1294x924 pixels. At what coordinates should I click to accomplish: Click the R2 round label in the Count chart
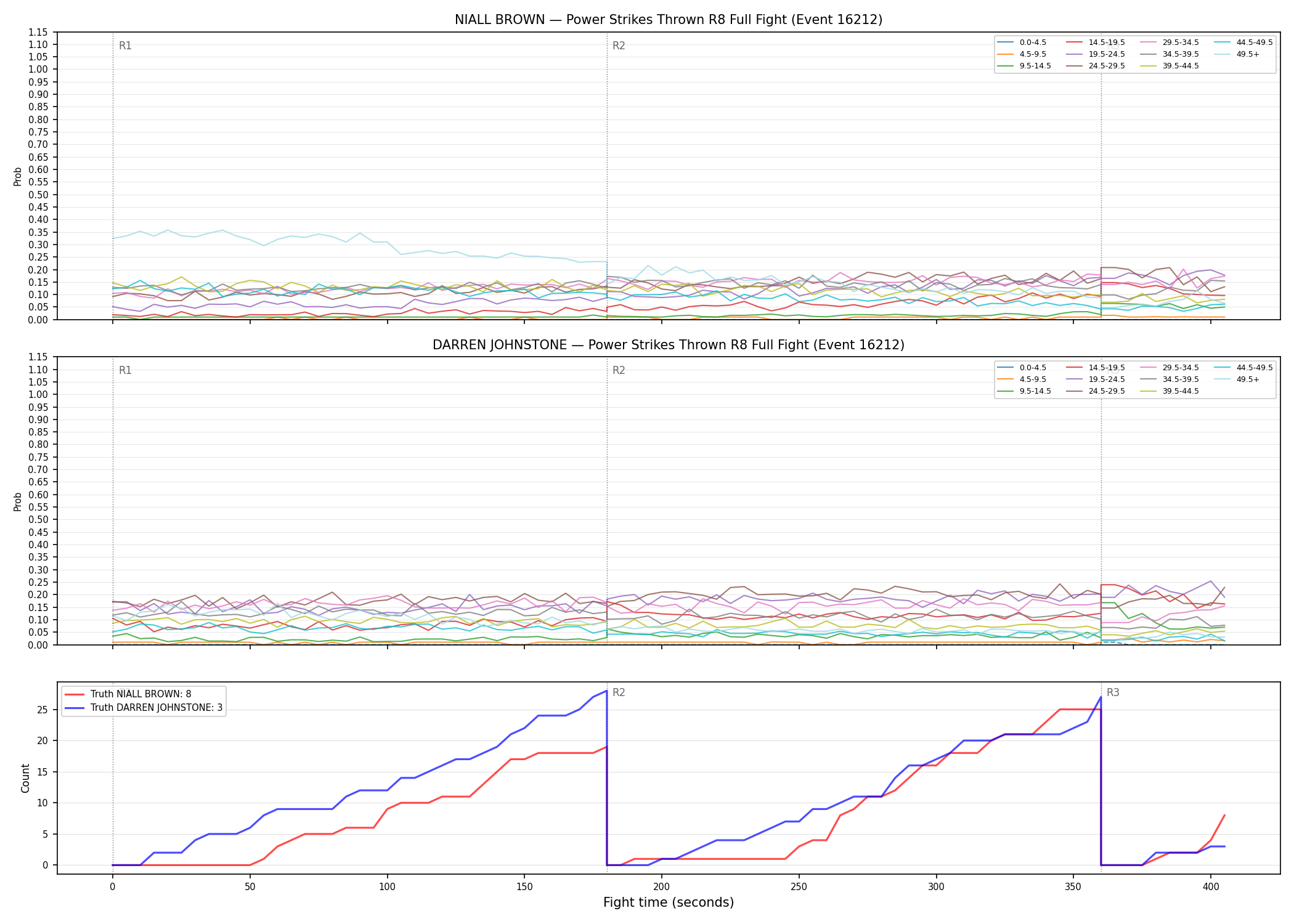click(619, 692)
